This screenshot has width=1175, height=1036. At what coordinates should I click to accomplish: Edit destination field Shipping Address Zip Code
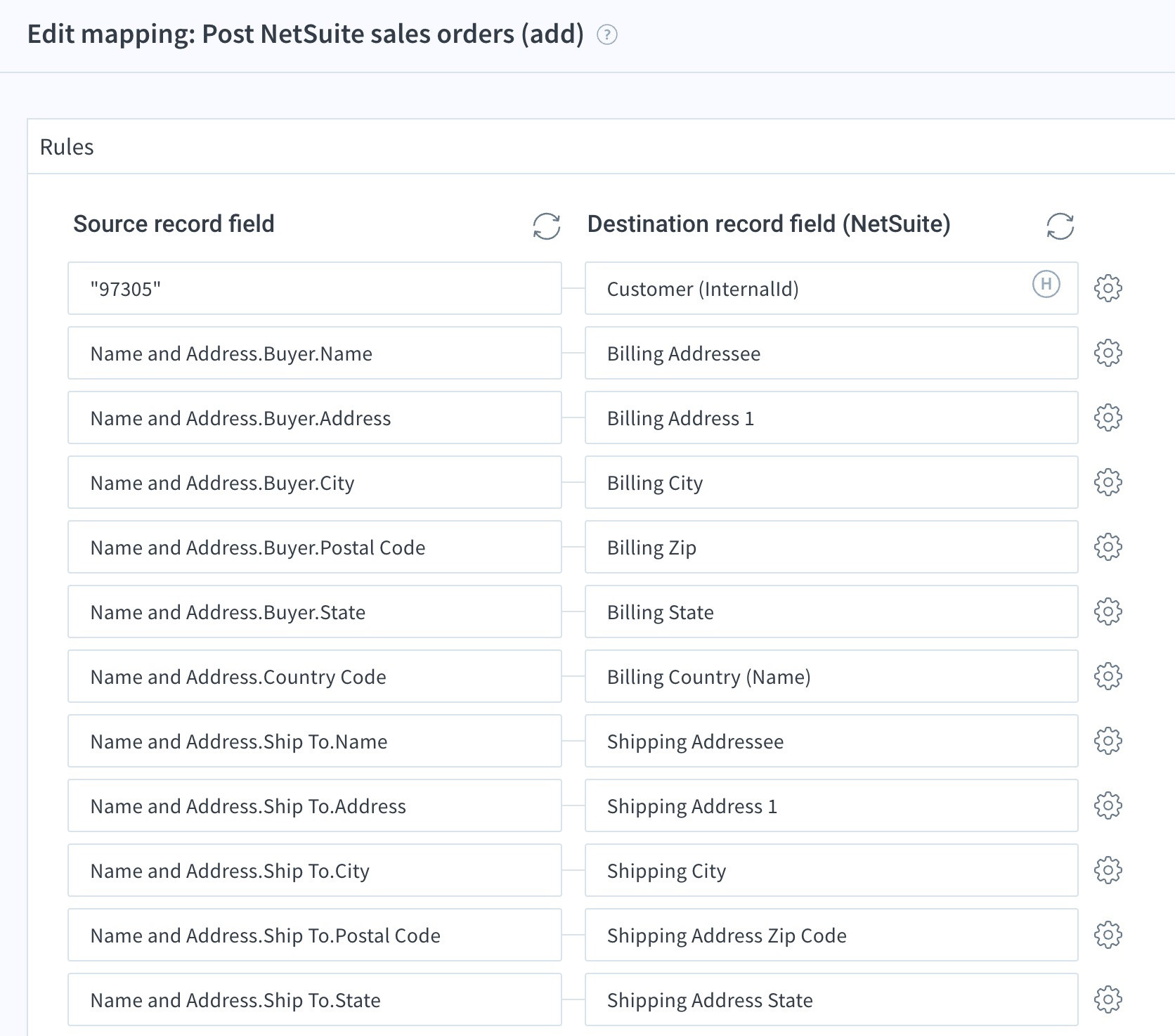[x=831, y=935]
